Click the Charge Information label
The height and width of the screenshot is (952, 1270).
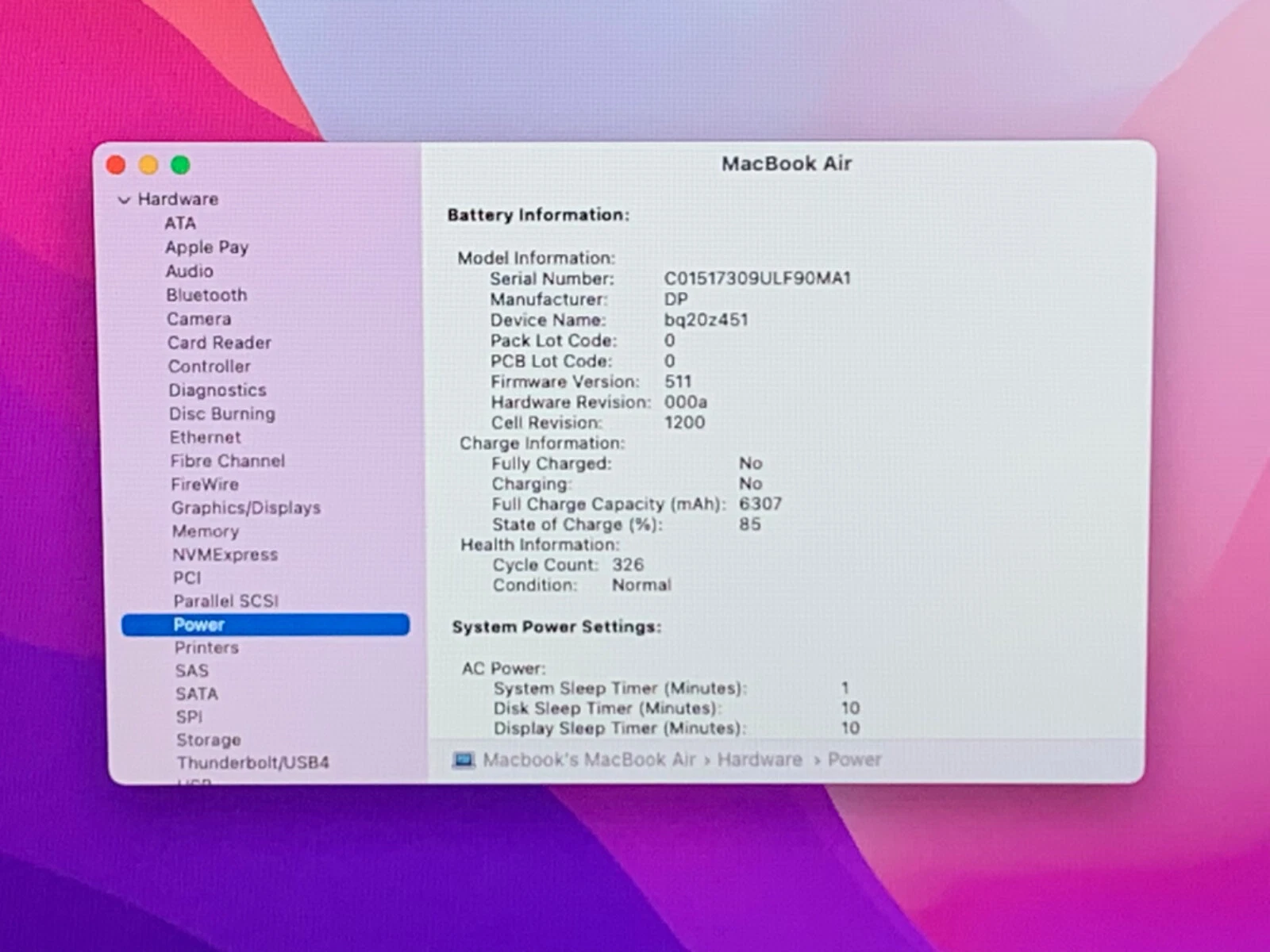click(542, 443)
